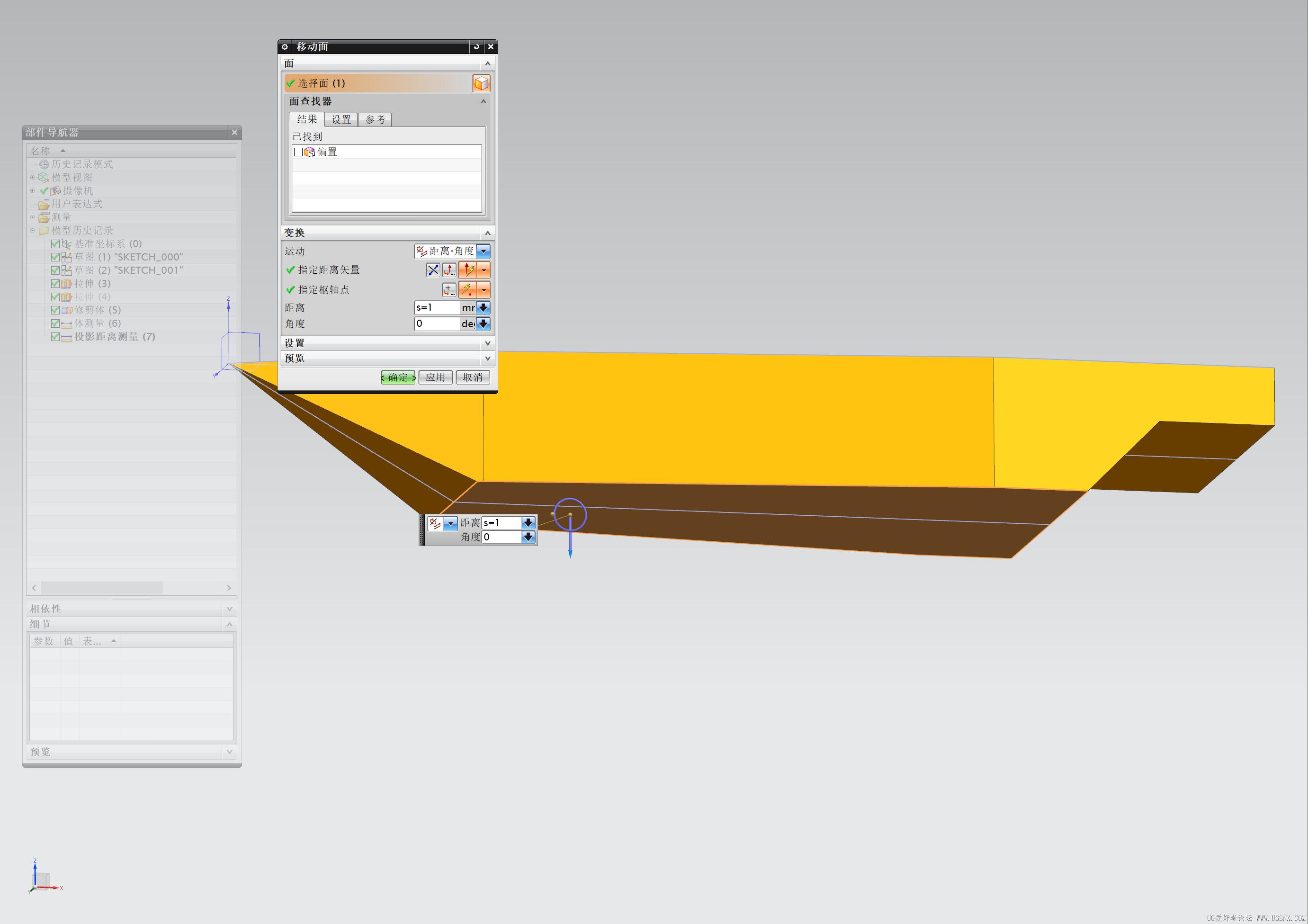Open the 角度 field options arrow in dialog

pyautogui.click(x=483, y=323)
